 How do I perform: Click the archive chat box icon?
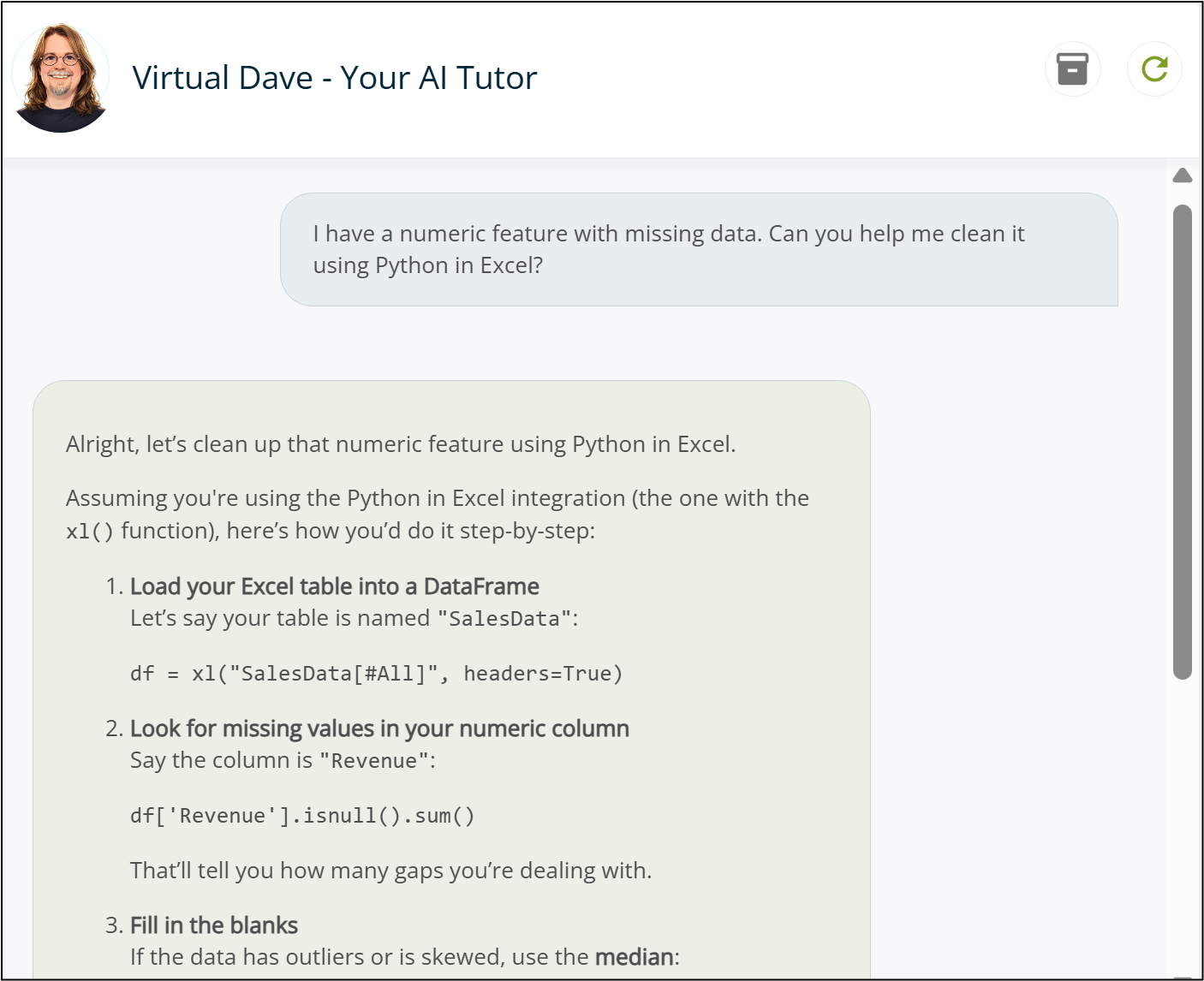[1072, 69]
